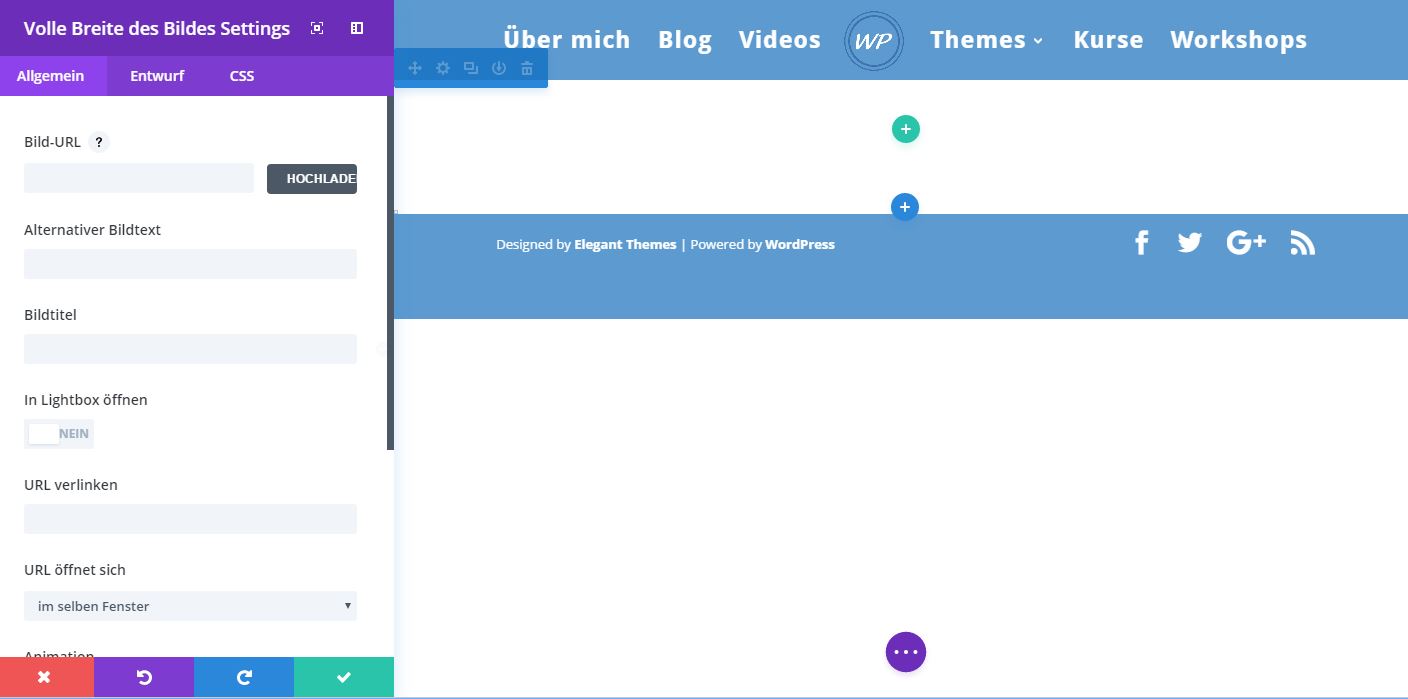Click the blue plus to add section
1408x699 pixels.
[x=905, y=207]
